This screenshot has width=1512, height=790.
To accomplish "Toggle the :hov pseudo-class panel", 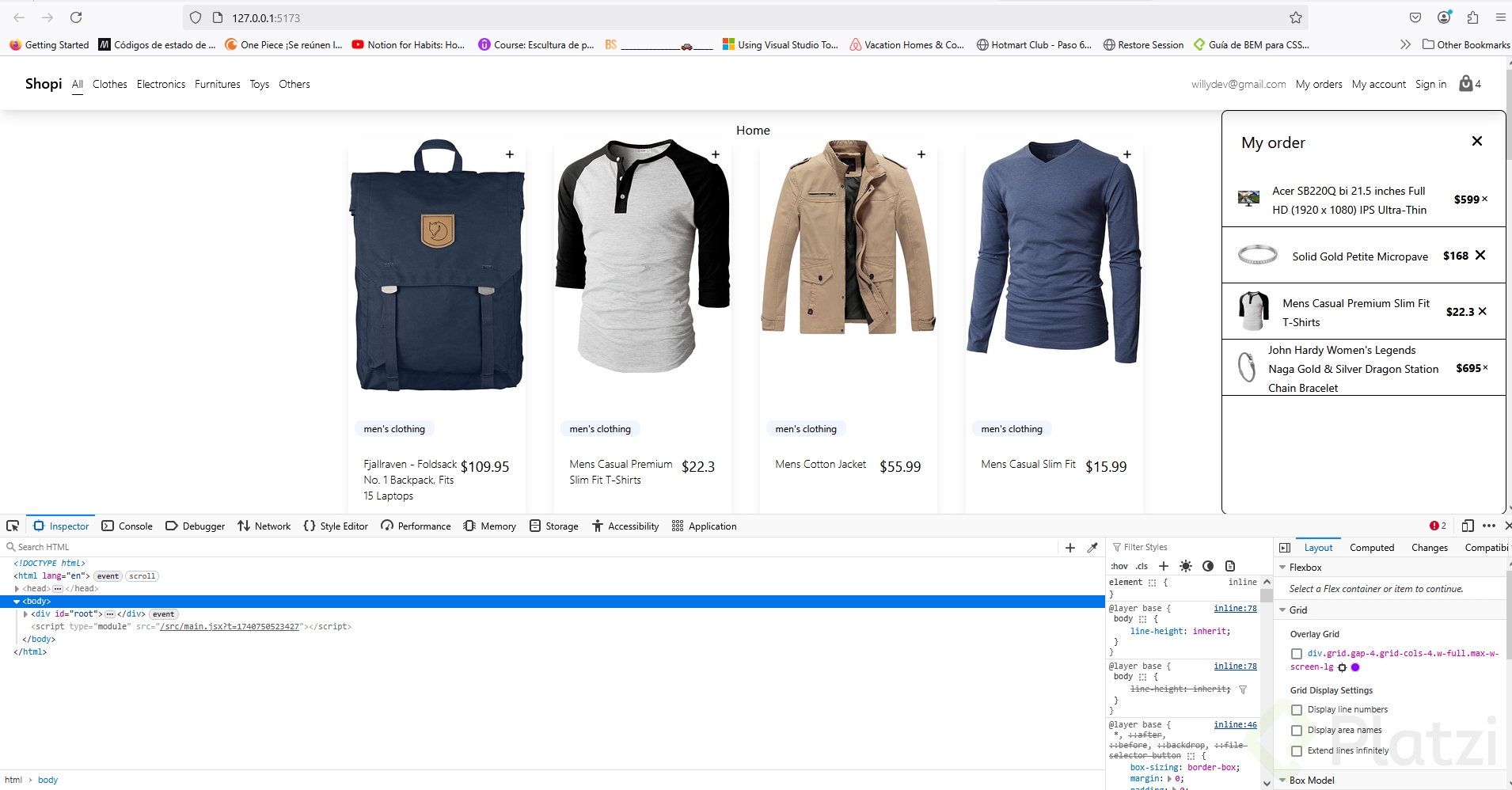I will click(x=1119, y=566).
